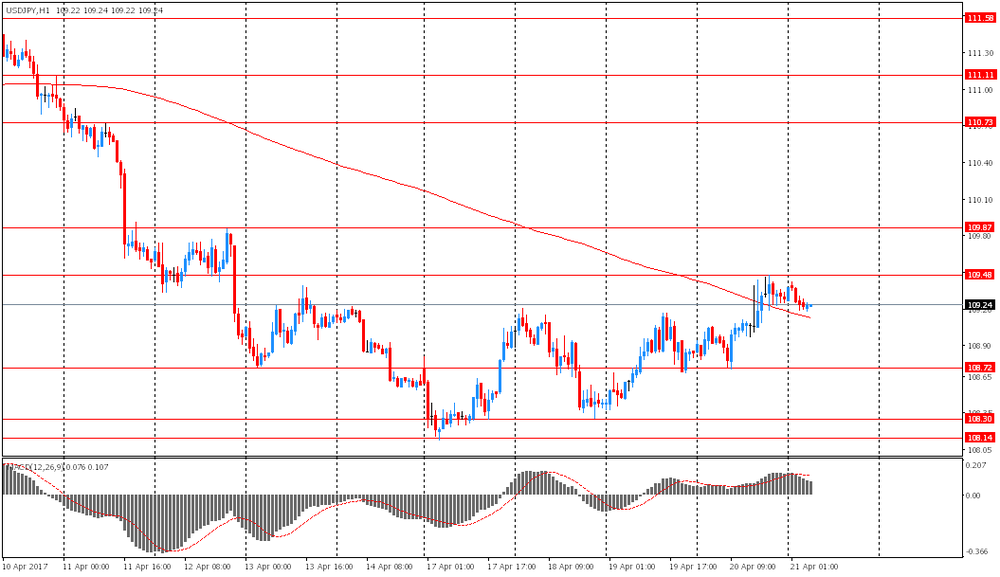The height and width of the screenshot is (577, 1000).
Task: Click the 12 Apr 08:00 time label
Action: click(207, 566)
